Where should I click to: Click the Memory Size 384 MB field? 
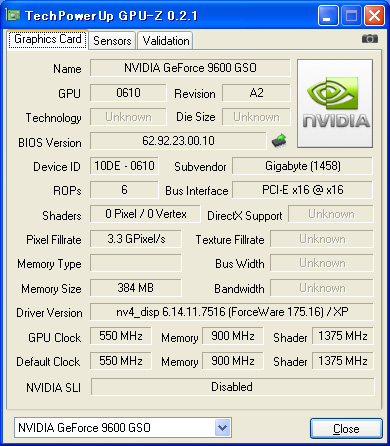[136, 288]
